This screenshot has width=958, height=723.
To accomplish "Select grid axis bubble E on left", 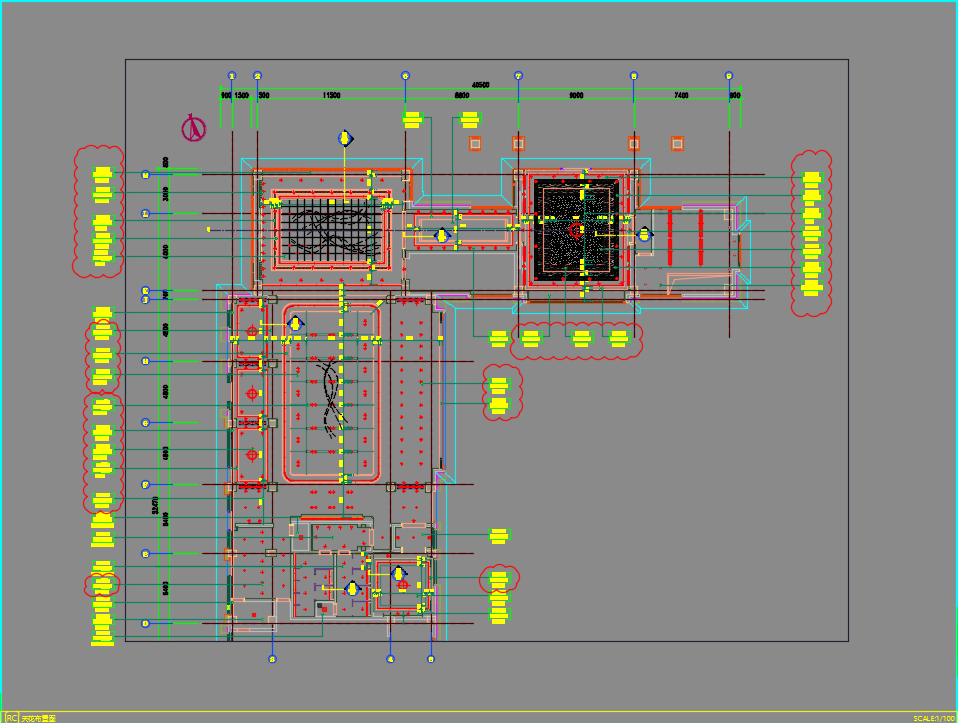I will (145, 554).
